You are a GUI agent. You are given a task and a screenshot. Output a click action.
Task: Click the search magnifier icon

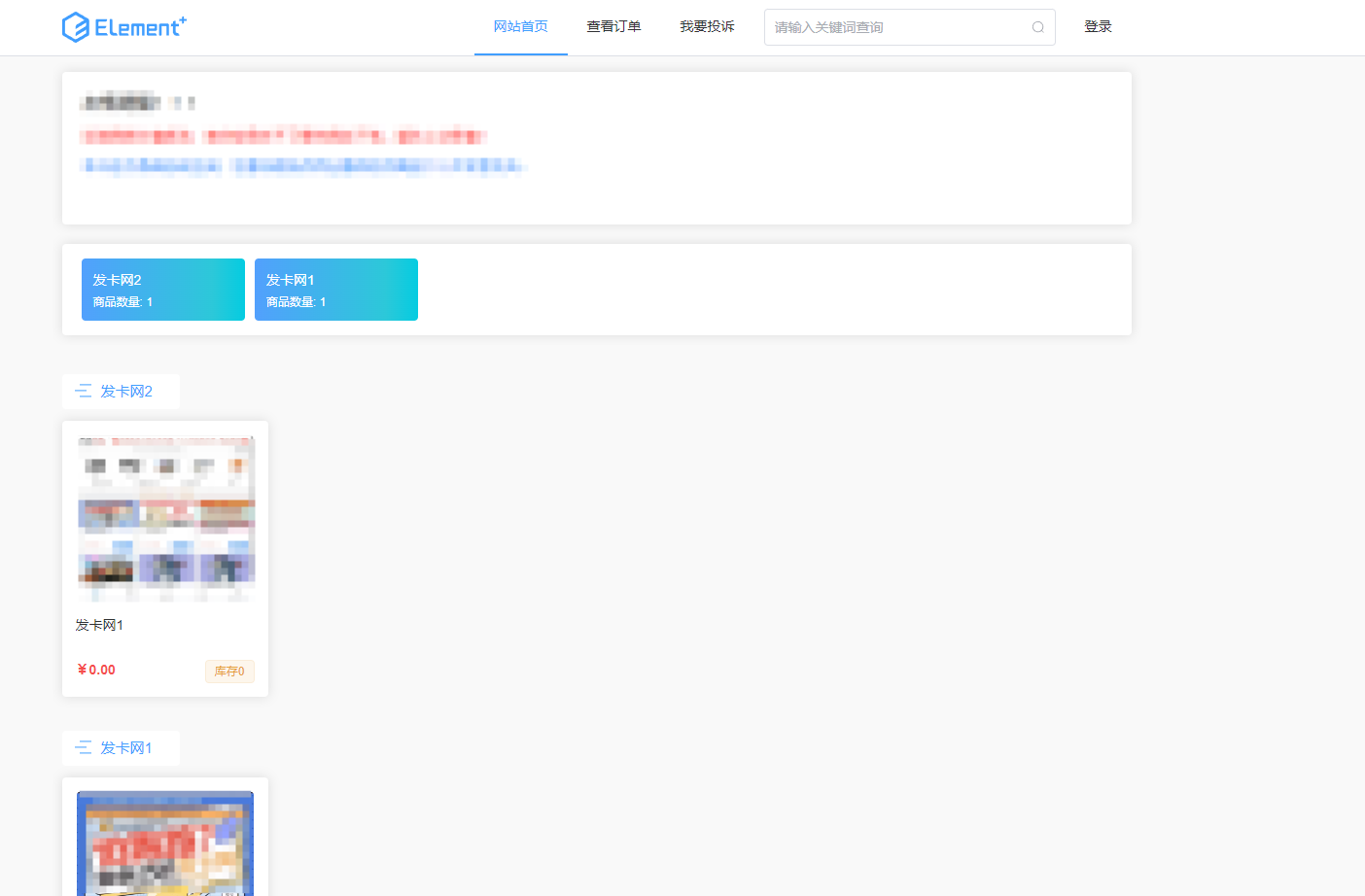[x=1037, y=27]
